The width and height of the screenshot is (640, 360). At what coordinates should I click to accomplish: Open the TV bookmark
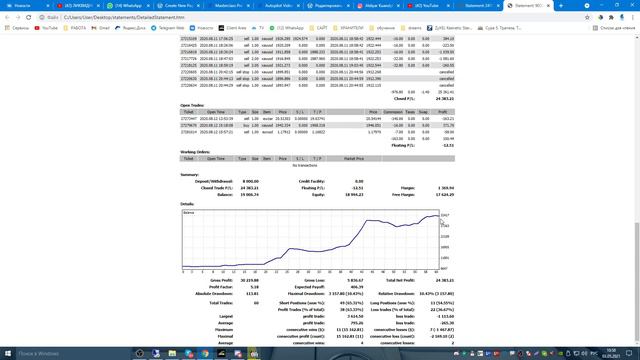pyautogui.click(x=258, y=28)
